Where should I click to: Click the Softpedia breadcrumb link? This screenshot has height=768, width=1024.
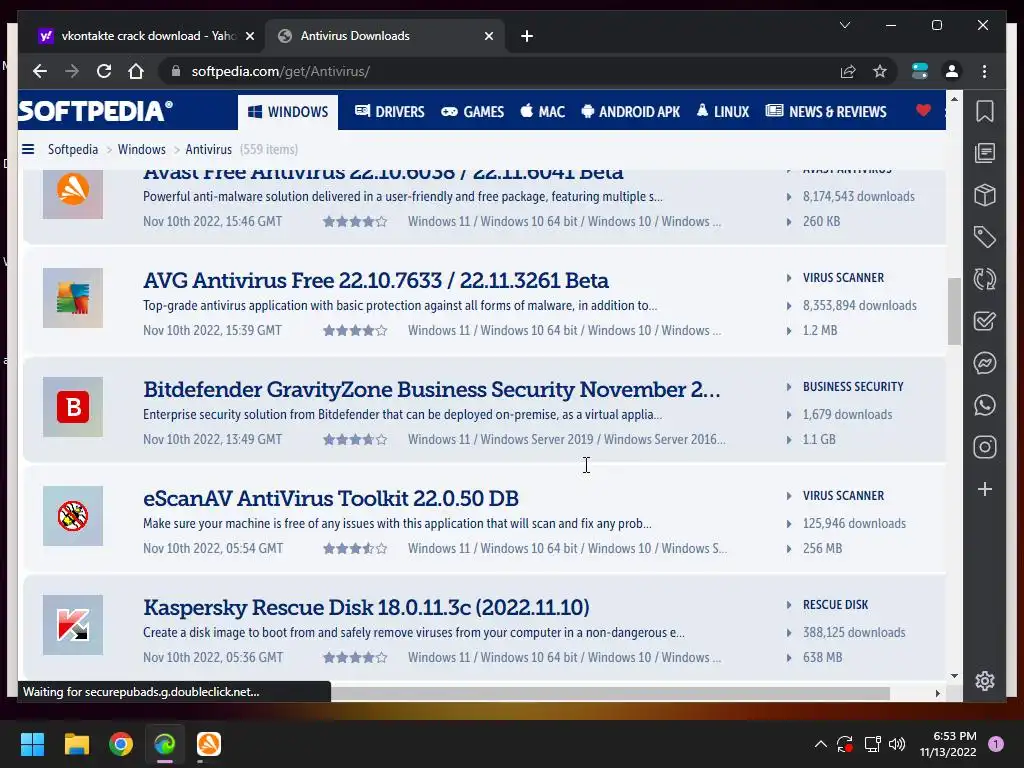pos(72,149)
